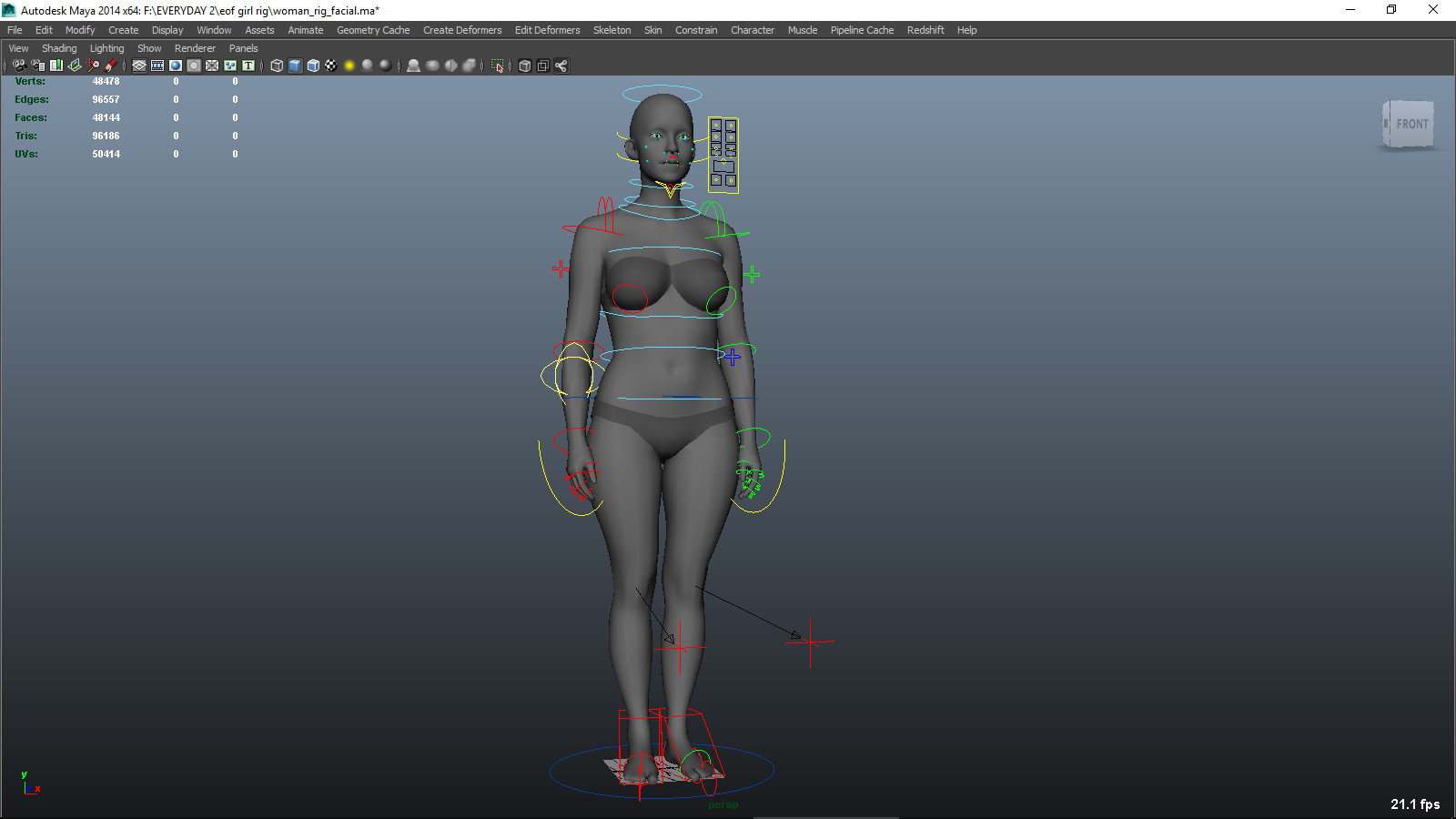Toggle X-Ray Joints display icon

(x=561, y=66)
